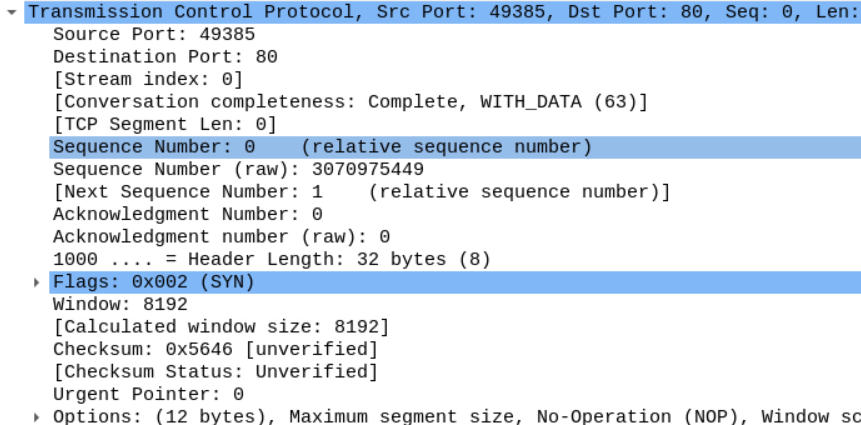Select Sequence Number (raw) 3070975449 row
861x425 pixels.
pyautogui.click(x=238, y=169)
